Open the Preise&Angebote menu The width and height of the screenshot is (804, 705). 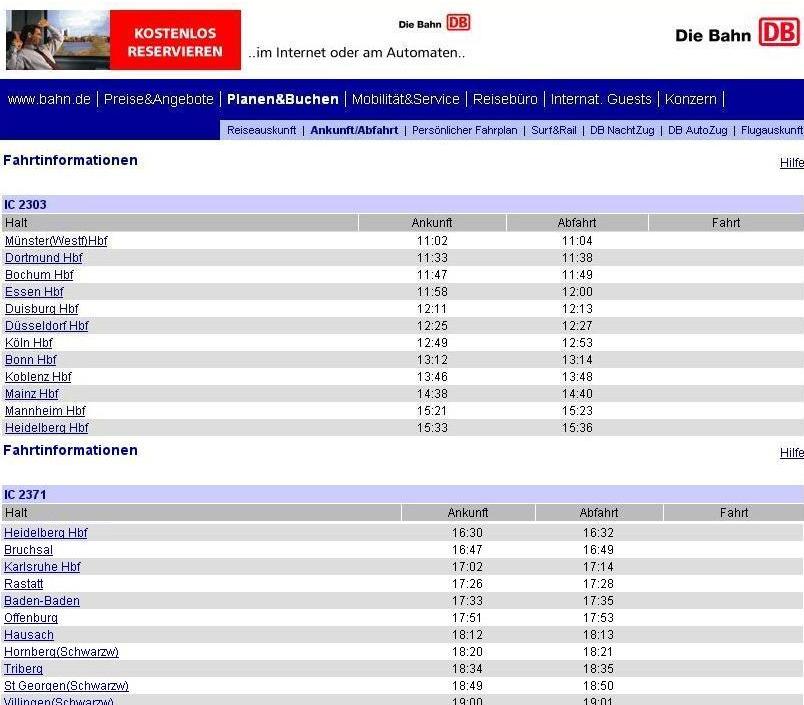[159, 99]
